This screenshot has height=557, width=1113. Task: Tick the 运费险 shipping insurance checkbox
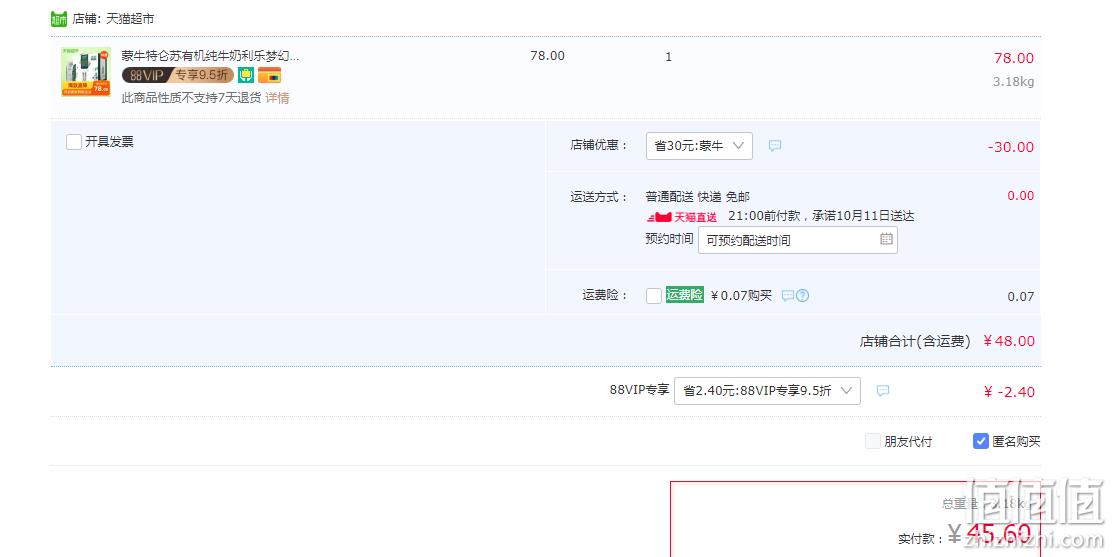coord(654,295)
